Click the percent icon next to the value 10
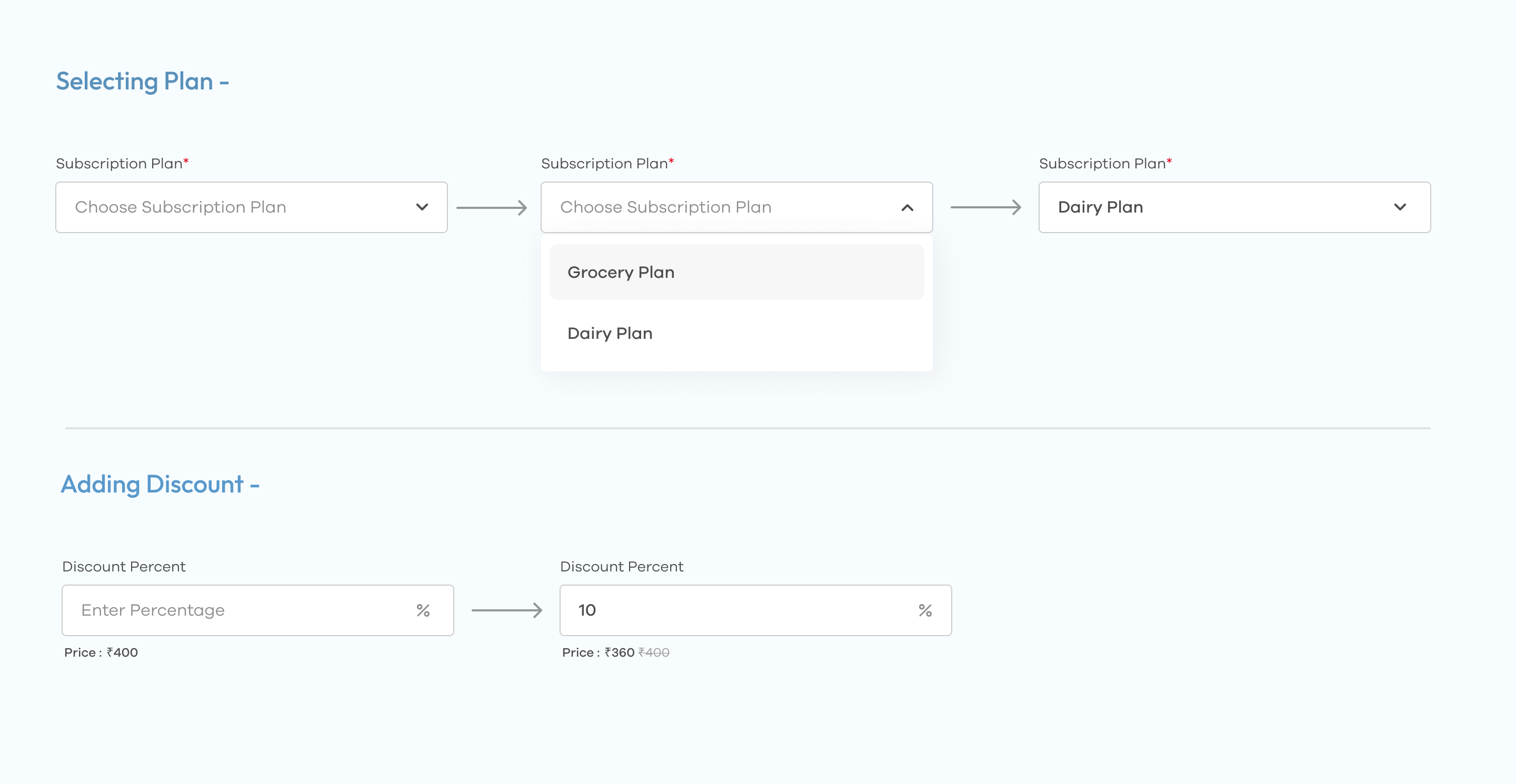1516x784 pixels. click(925, 610)
